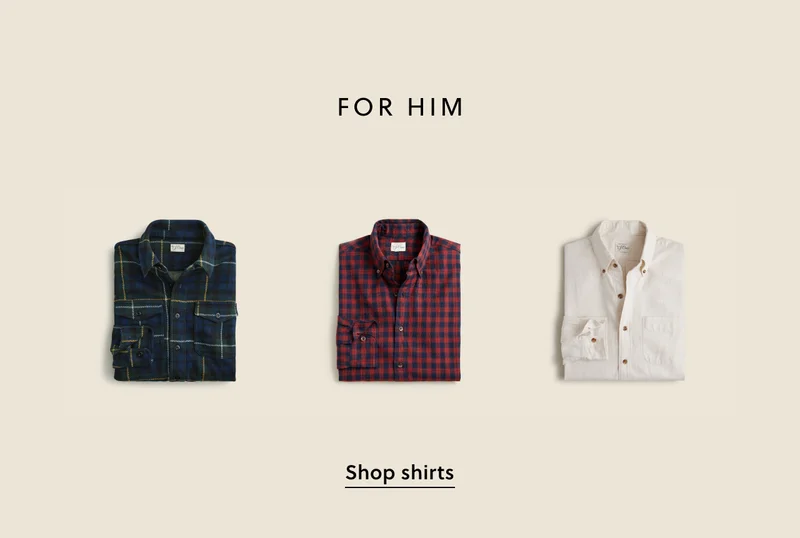Click the folded cuff of the white shirt

point(584,339)
